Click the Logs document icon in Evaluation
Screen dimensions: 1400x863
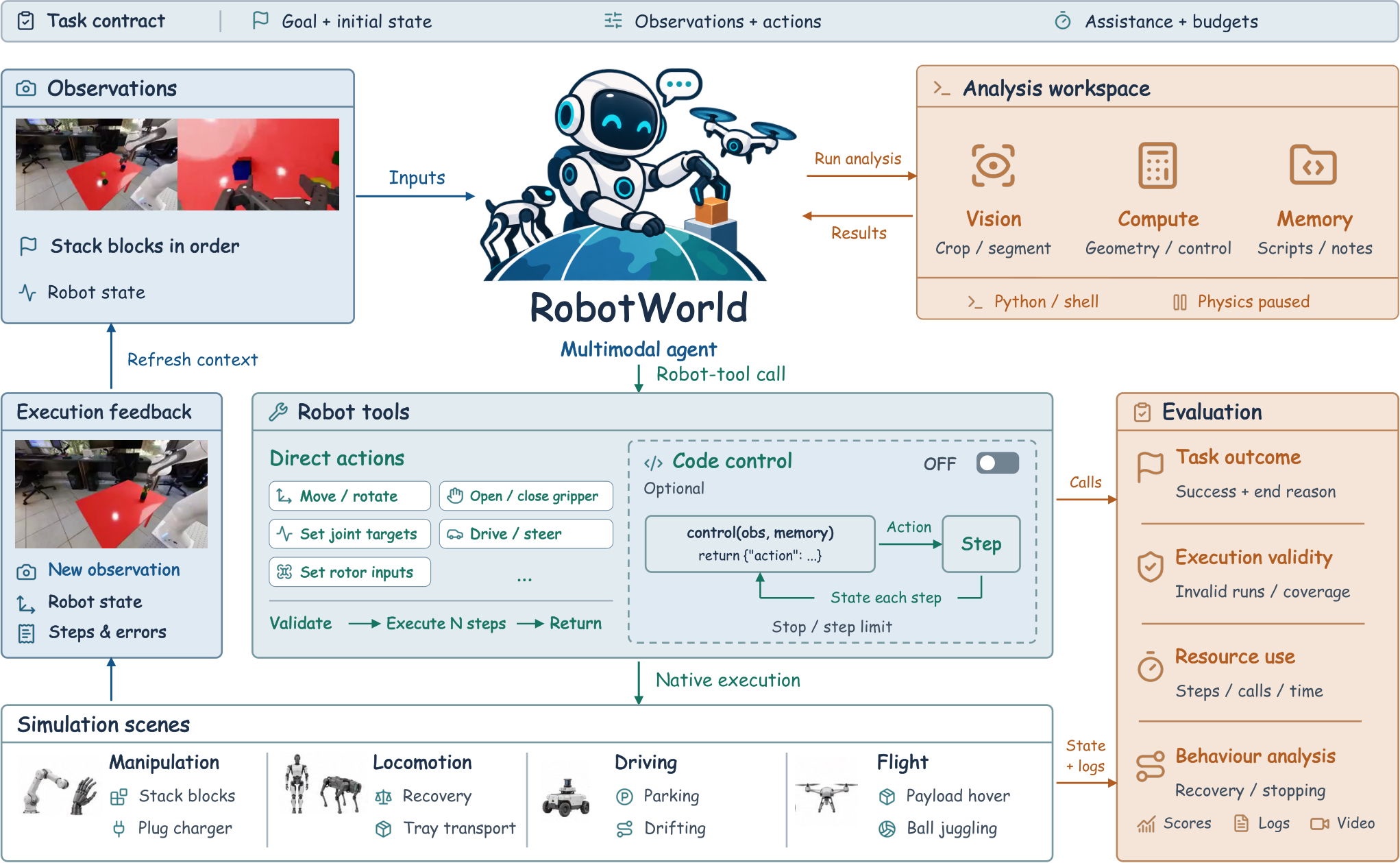click(1240, 823)
